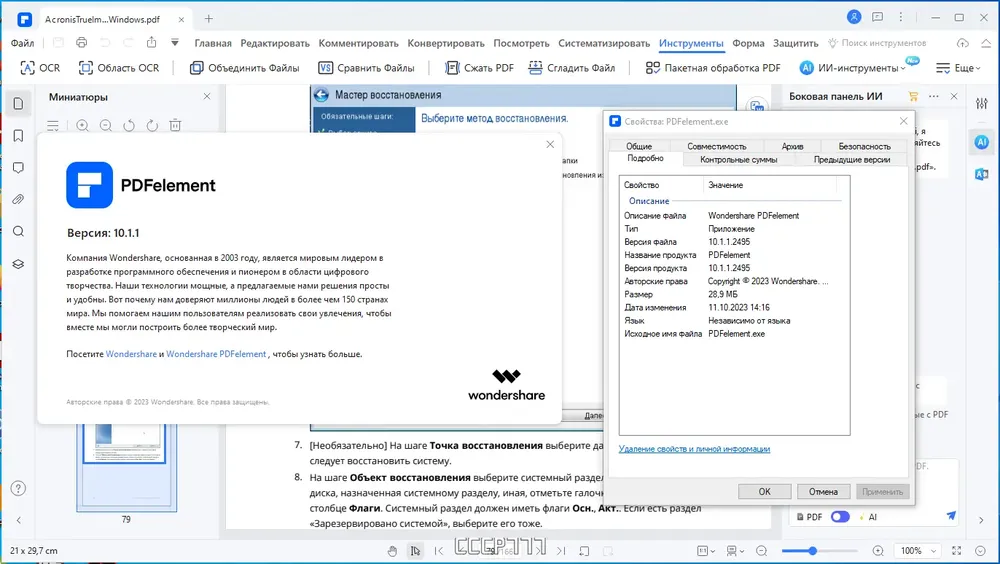Open the properties sliders icon on right edge
Screen dimensions: 1000x564
[x=982, y=103]
